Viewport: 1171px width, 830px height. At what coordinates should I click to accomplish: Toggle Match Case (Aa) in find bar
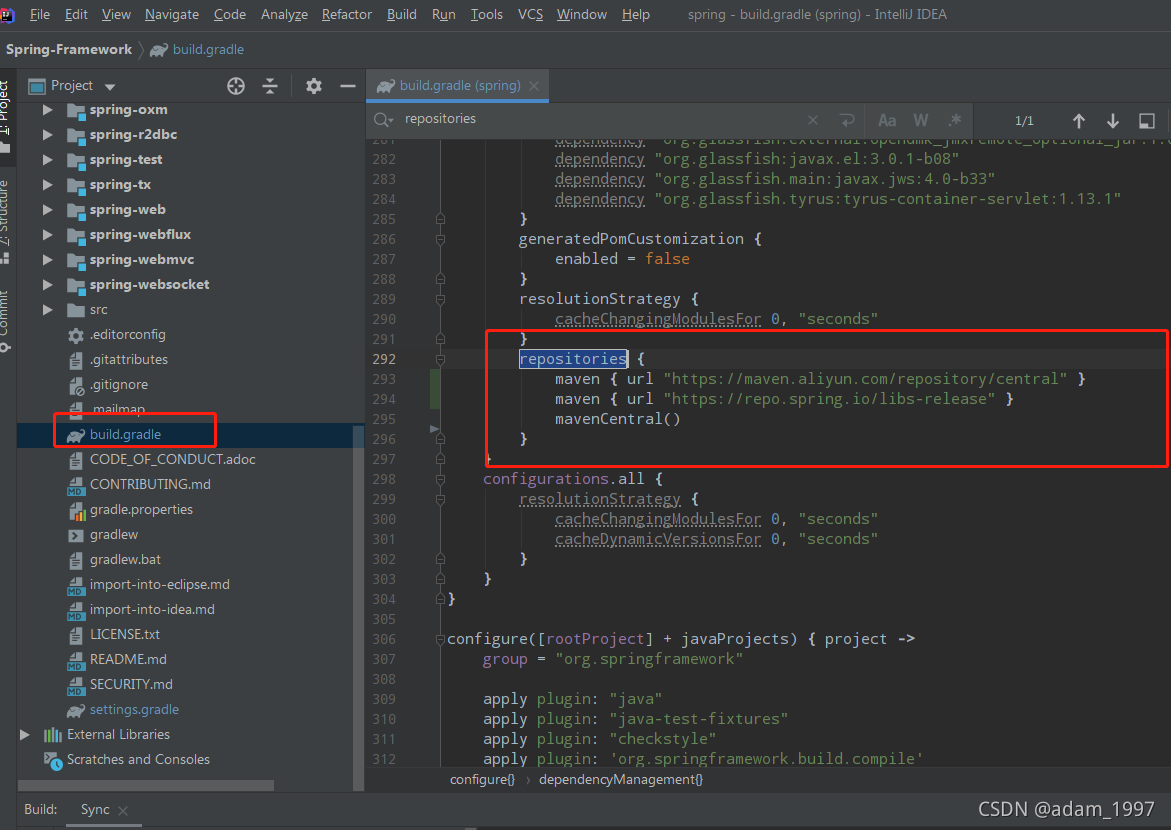click(x=887, y=120)
